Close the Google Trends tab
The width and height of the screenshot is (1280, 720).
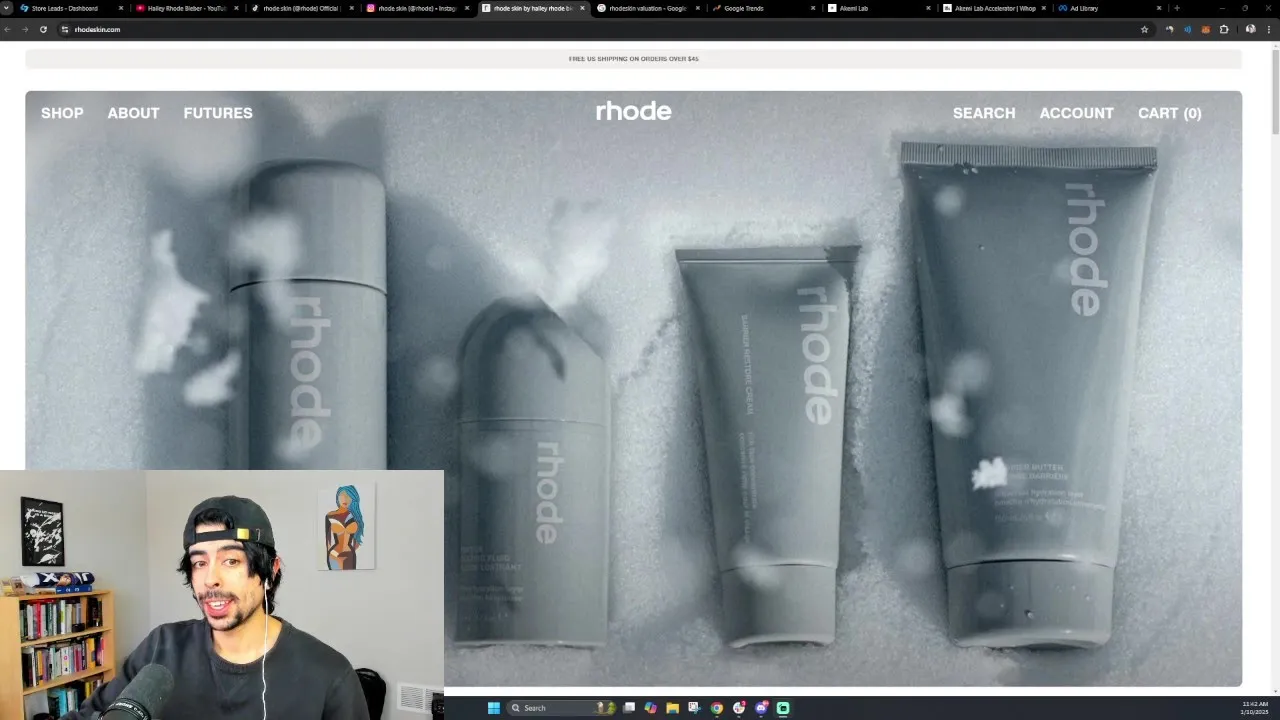click(x=813, y=8)
